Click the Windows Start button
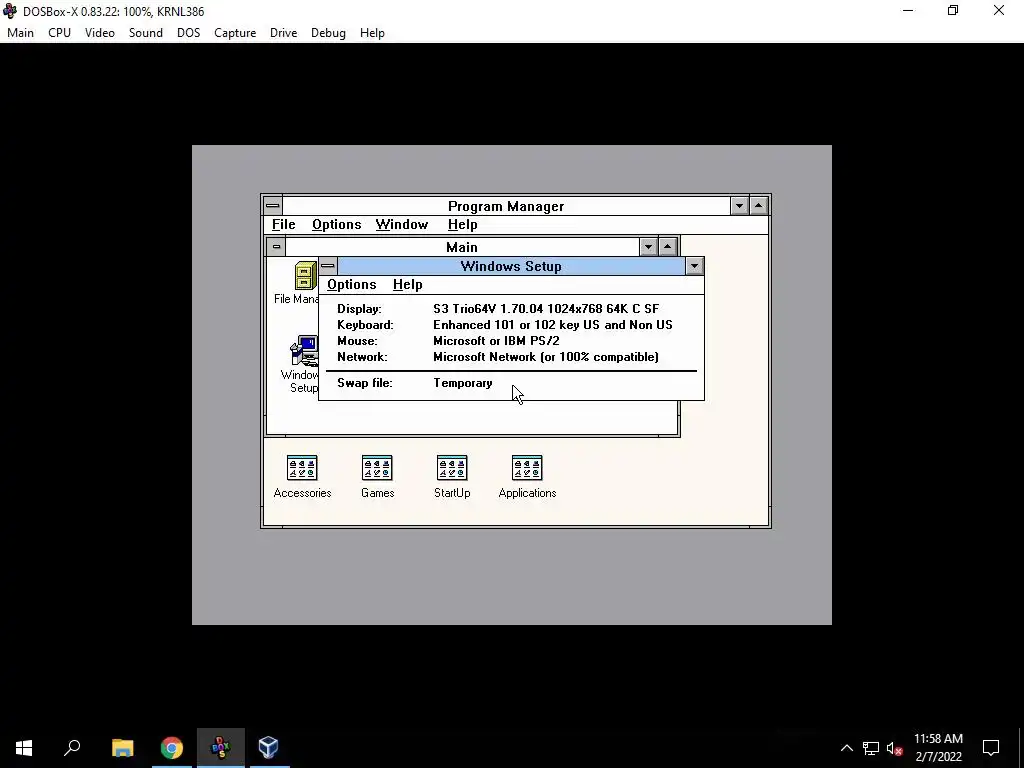 24,748
